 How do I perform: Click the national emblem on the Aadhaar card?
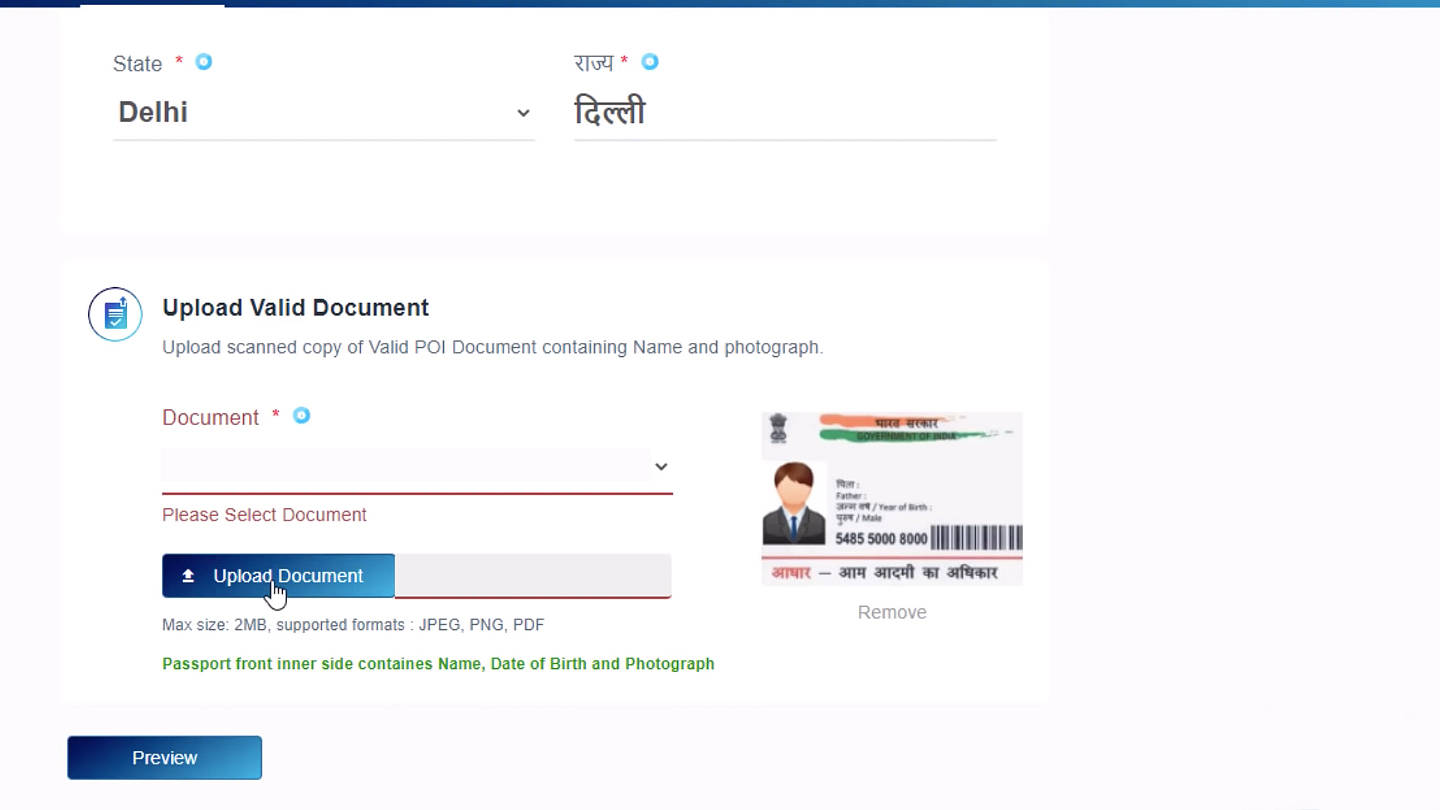(778, 430)
